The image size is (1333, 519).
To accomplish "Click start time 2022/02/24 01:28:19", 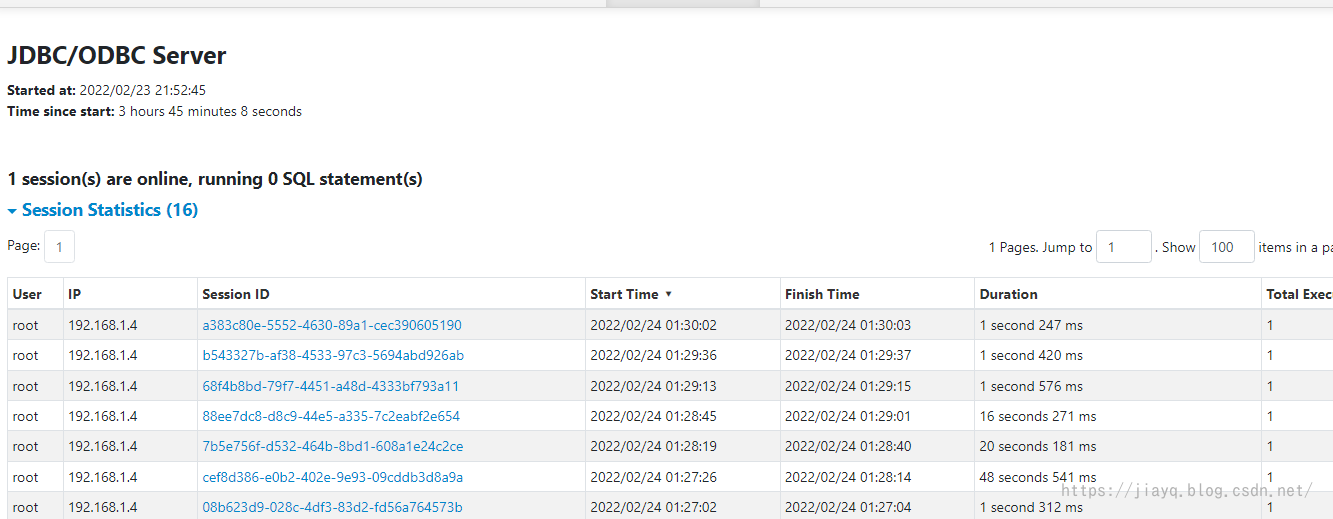I will coord(653,446).
